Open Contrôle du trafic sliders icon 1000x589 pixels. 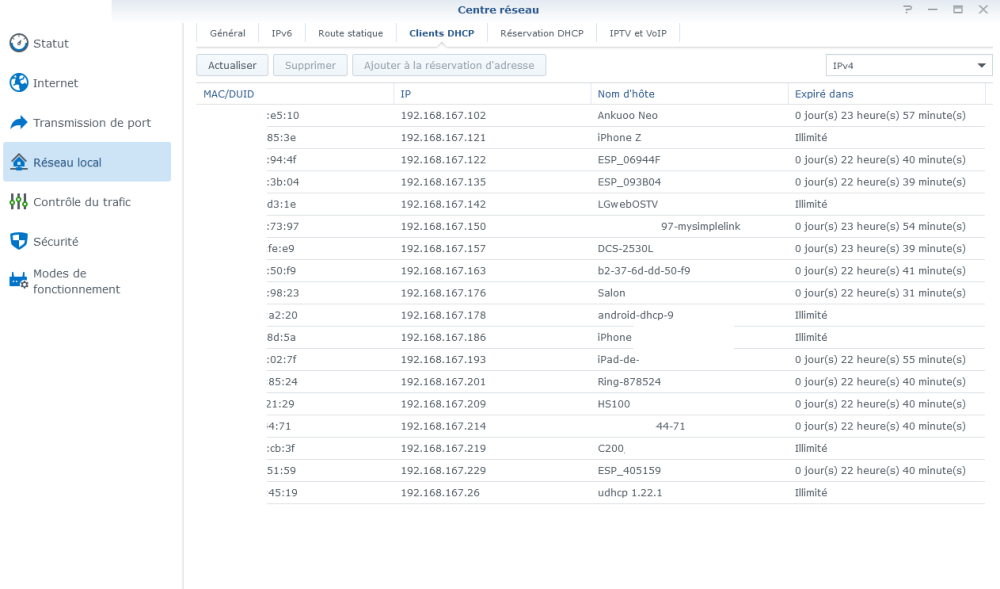tap(18, 202)
